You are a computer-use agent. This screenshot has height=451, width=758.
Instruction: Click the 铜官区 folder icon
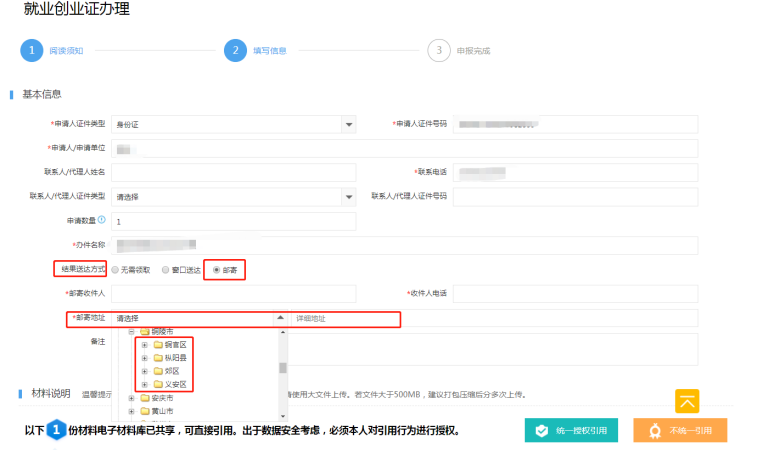click(x=158, y=345)
